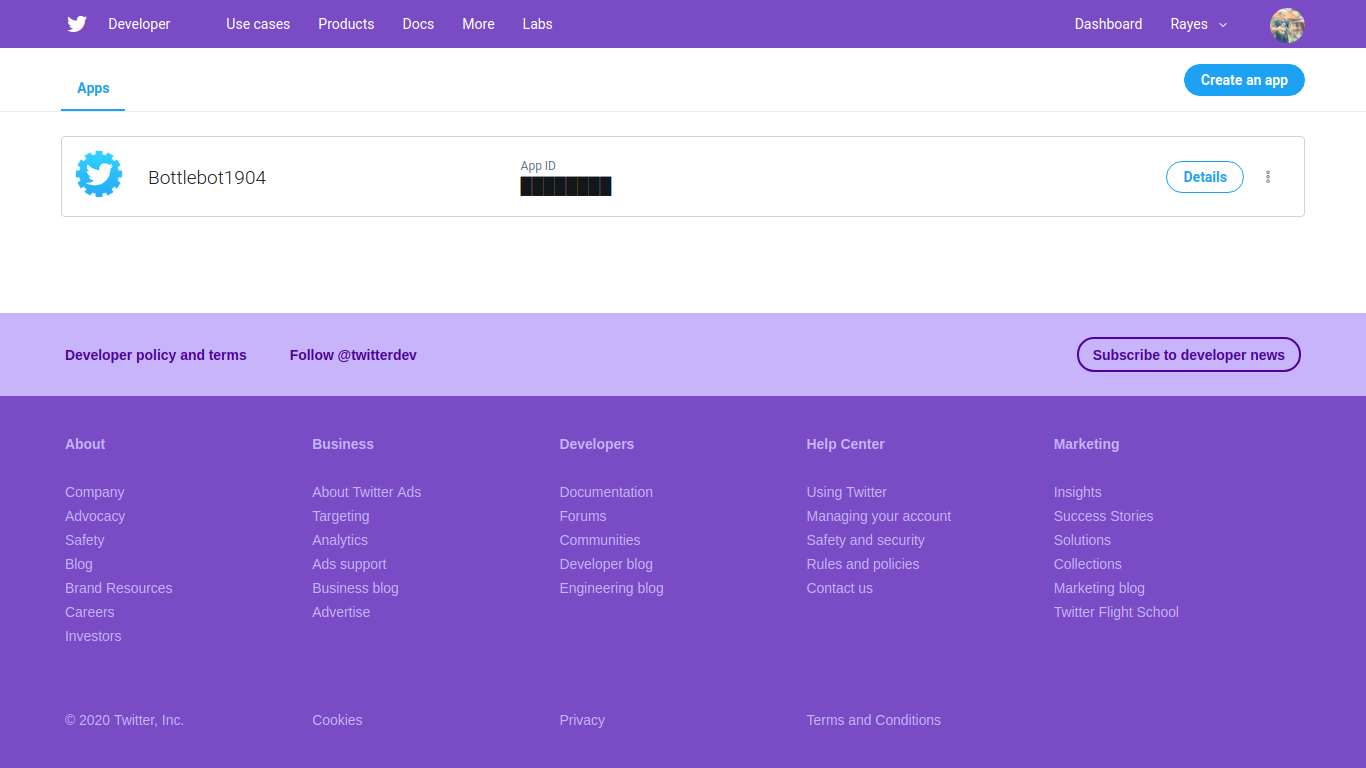Open the Investors footer link
The height and width of the screenshot is (768, 1366).
coord(93,636)
